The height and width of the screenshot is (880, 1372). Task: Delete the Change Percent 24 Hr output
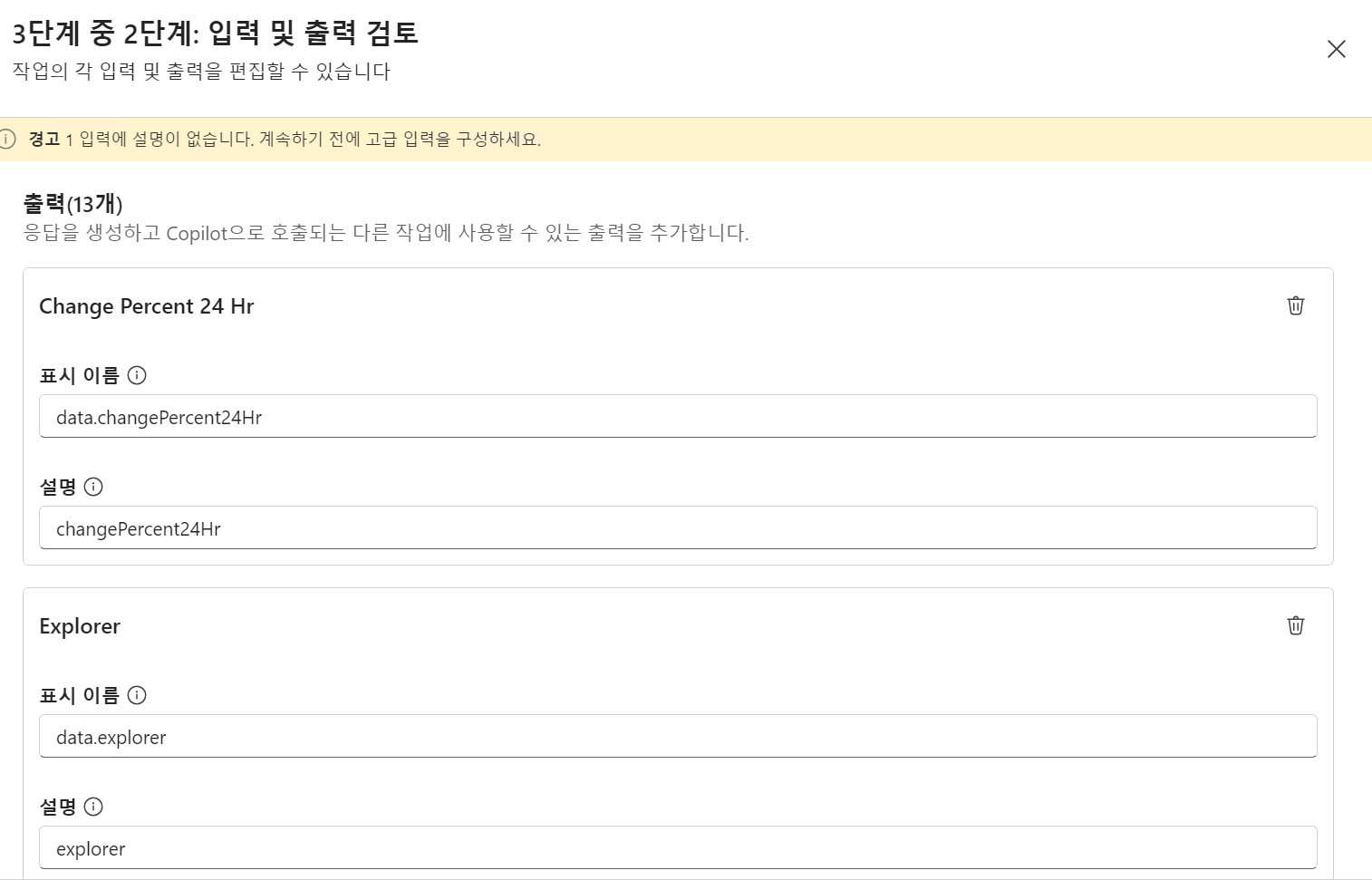1295,305
